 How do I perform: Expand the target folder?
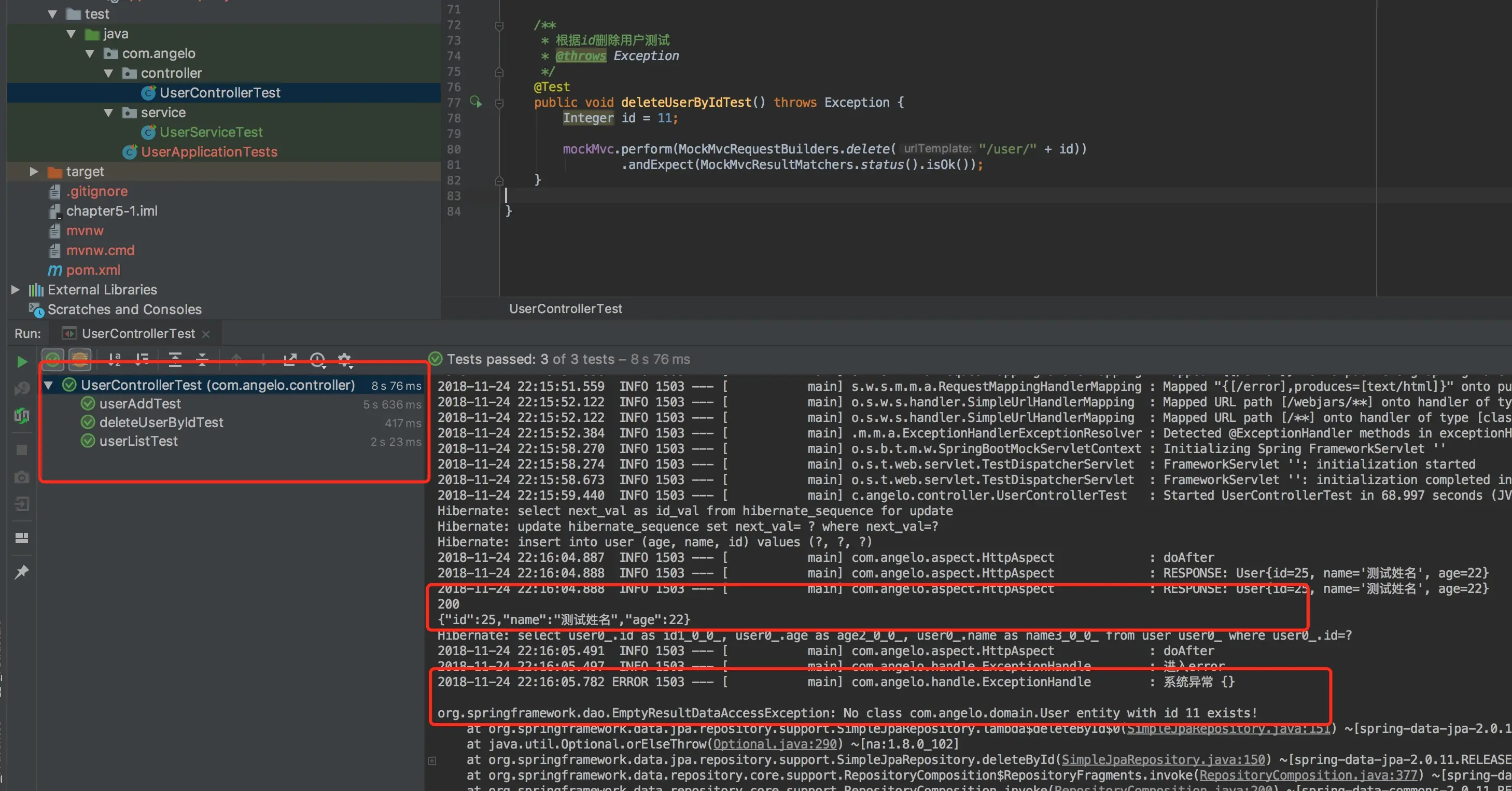[x=34, y=172]
